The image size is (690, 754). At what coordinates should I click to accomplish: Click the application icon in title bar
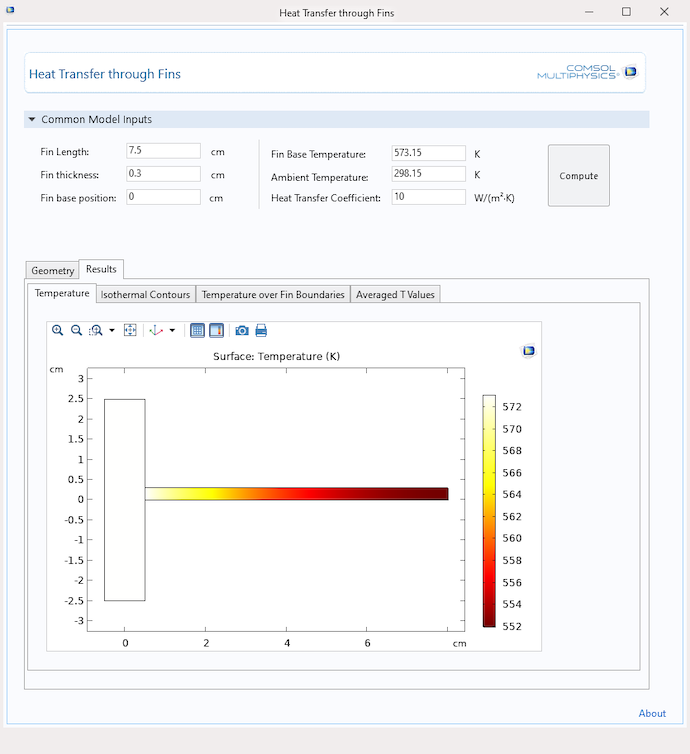coord(10,10)
